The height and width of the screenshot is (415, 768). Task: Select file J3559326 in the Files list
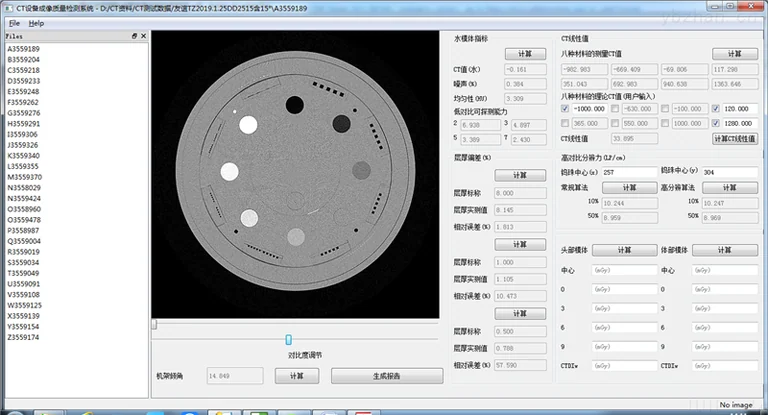point(24,145)
